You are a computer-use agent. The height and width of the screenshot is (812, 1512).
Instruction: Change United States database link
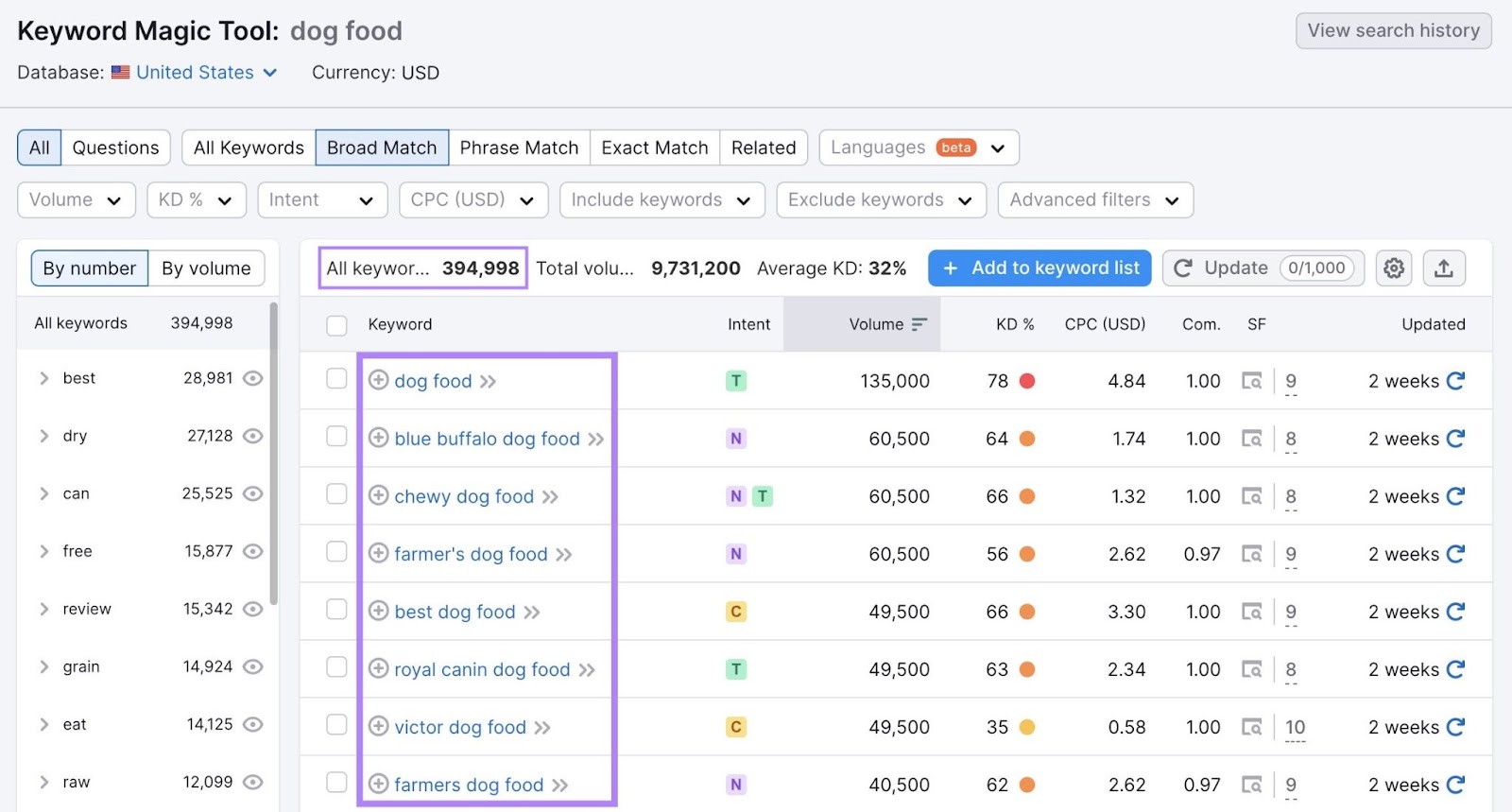195,73
